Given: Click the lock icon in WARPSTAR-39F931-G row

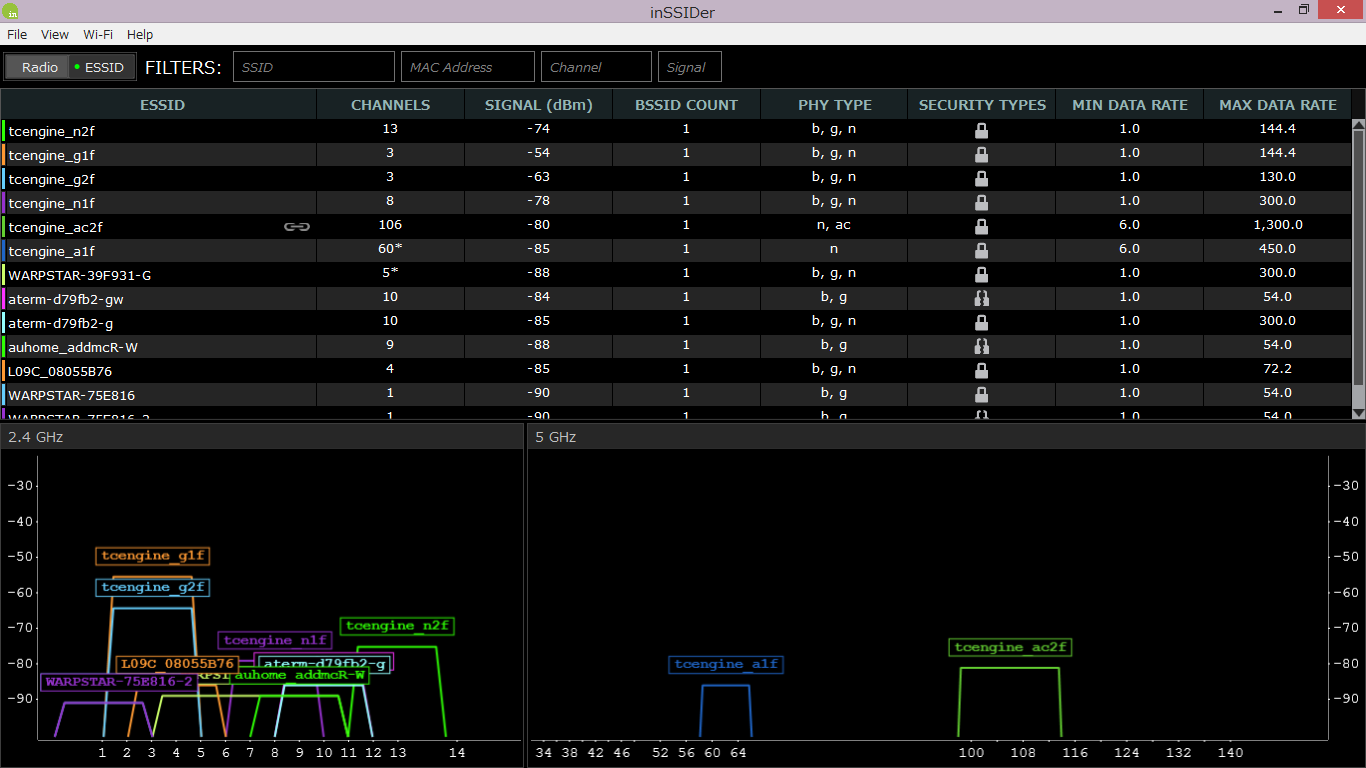Looking at the screenshot, I should (x=982, y=274).
